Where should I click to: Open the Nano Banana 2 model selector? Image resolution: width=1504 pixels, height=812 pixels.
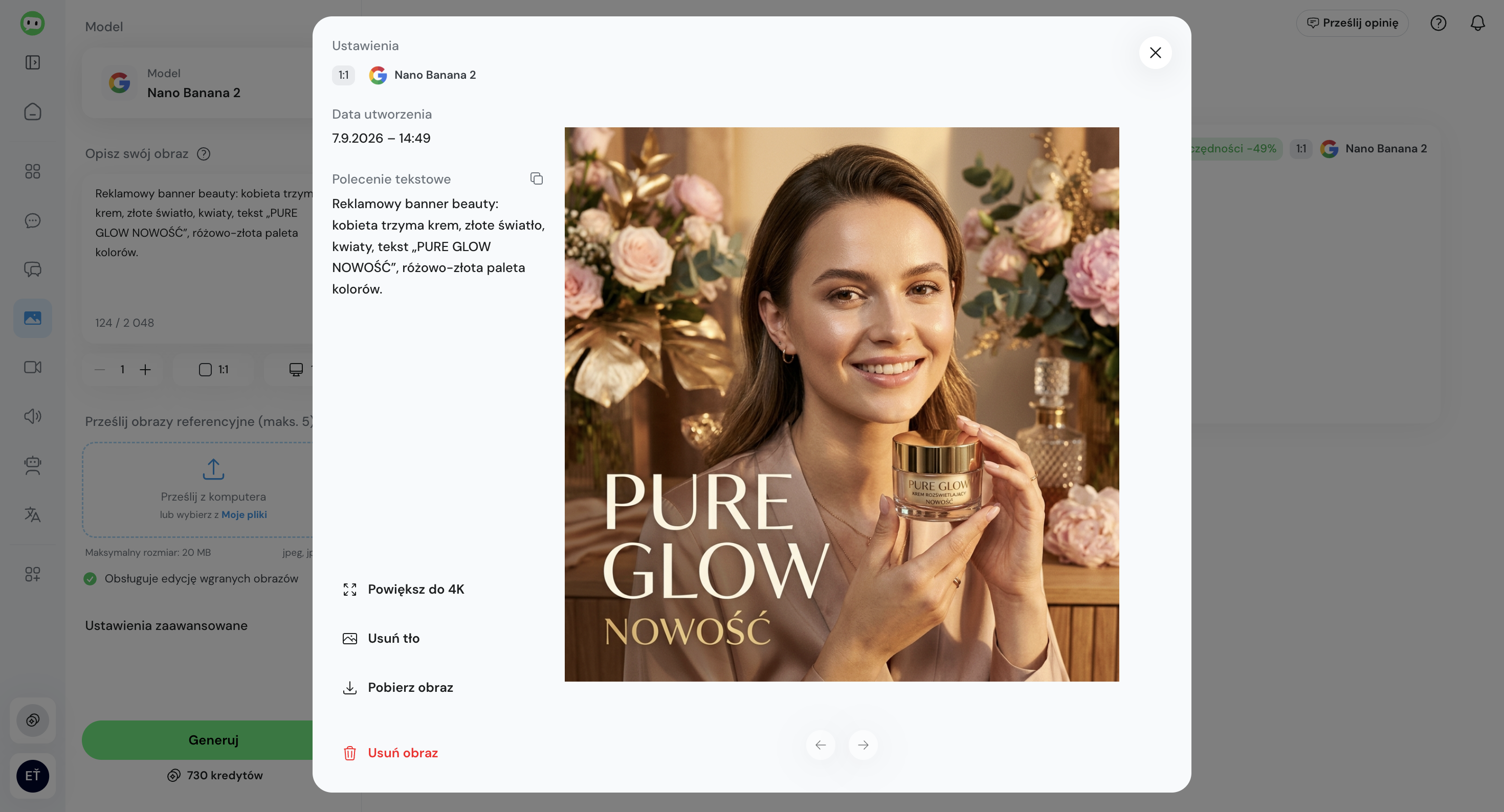(198, 83)
